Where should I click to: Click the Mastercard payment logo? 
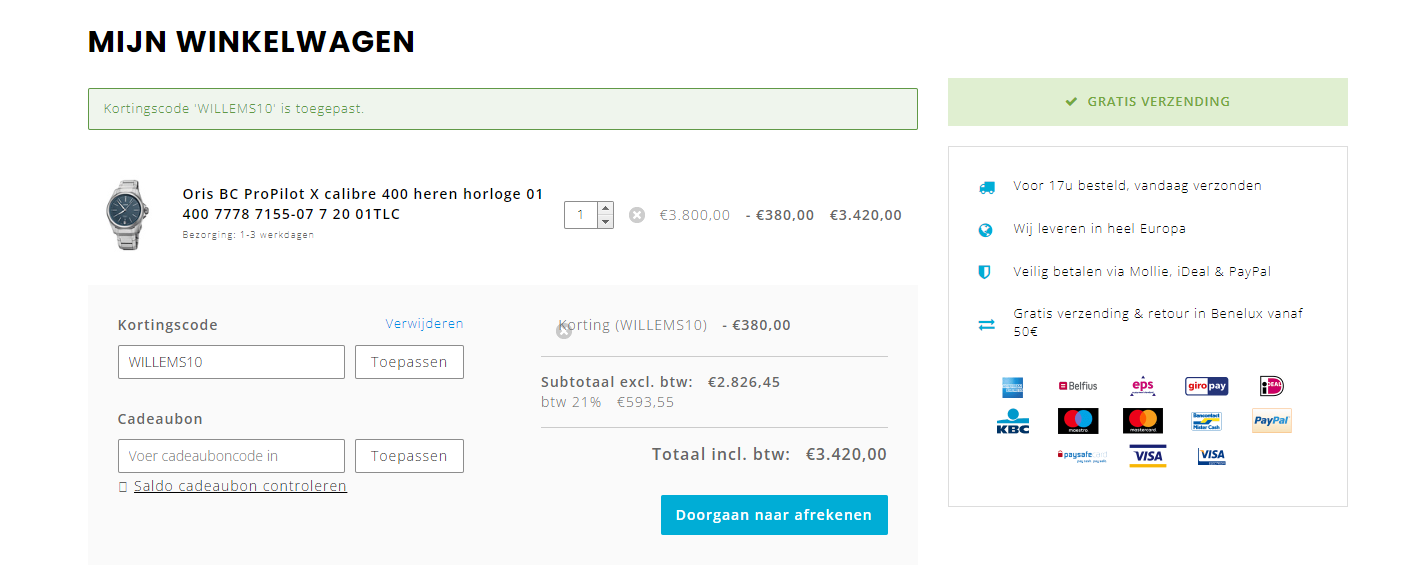point(1143,421)
